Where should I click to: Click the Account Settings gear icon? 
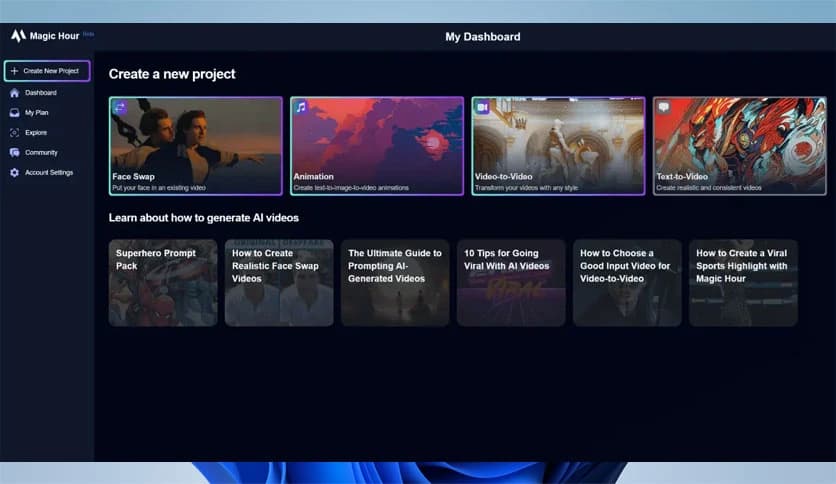(x=14, y=173)
